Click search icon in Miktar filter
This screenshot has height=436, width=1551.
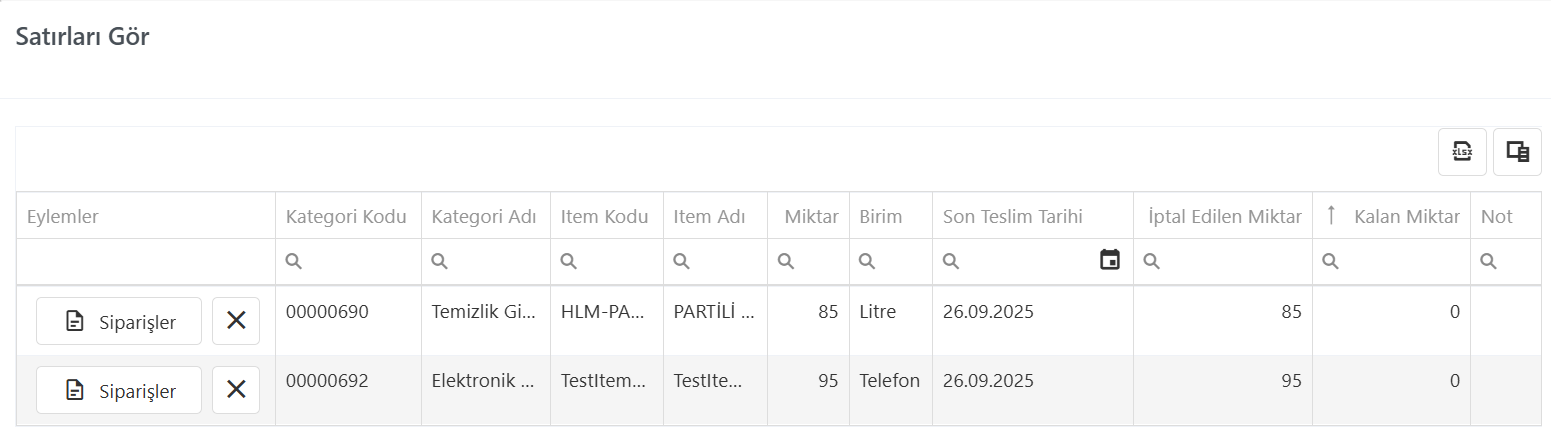[x=786, y=261]
